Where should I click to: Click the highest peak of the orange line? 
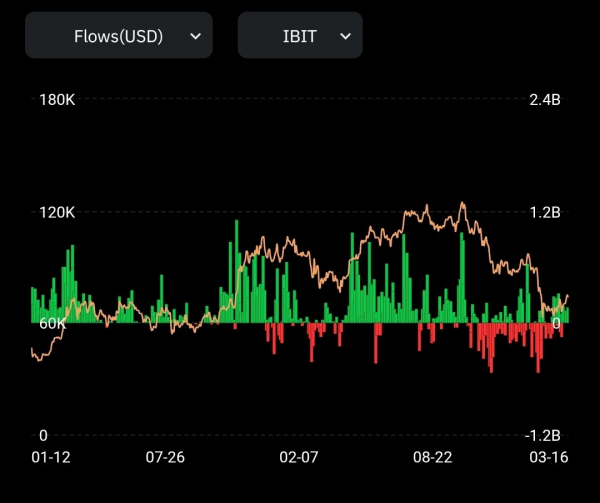[x=462, y=203]
